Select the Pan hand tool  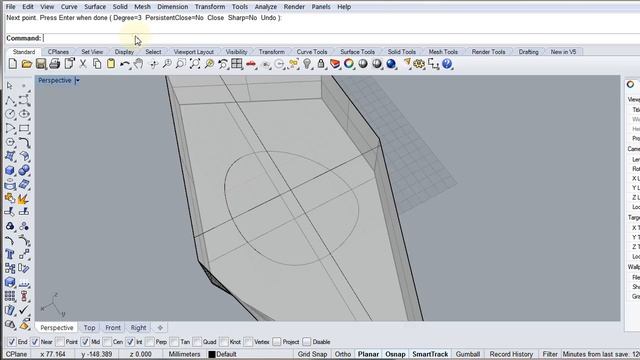coord(139,64)
